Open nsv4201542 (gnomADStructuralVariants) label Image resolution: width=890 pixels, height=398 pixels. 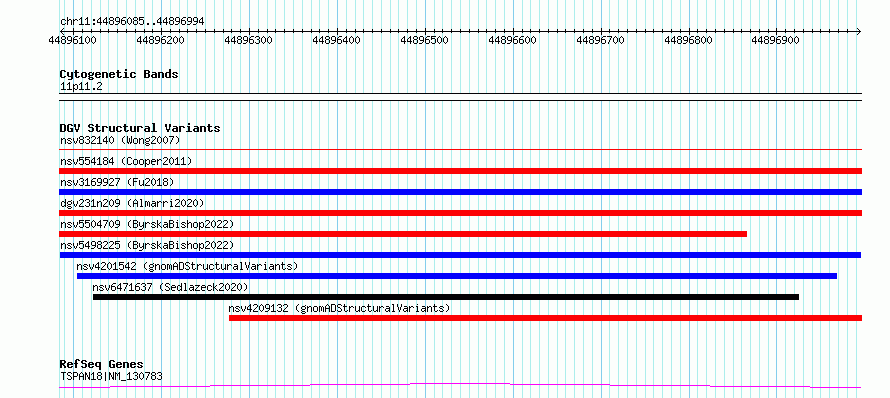tap(187, 266)
